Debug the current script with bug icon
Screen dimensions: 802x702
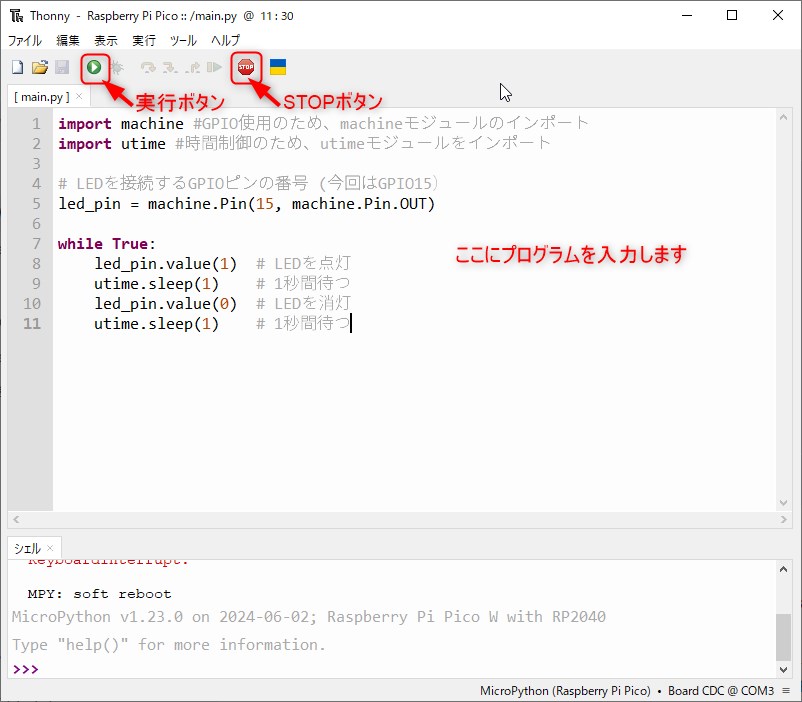[117, 67]
